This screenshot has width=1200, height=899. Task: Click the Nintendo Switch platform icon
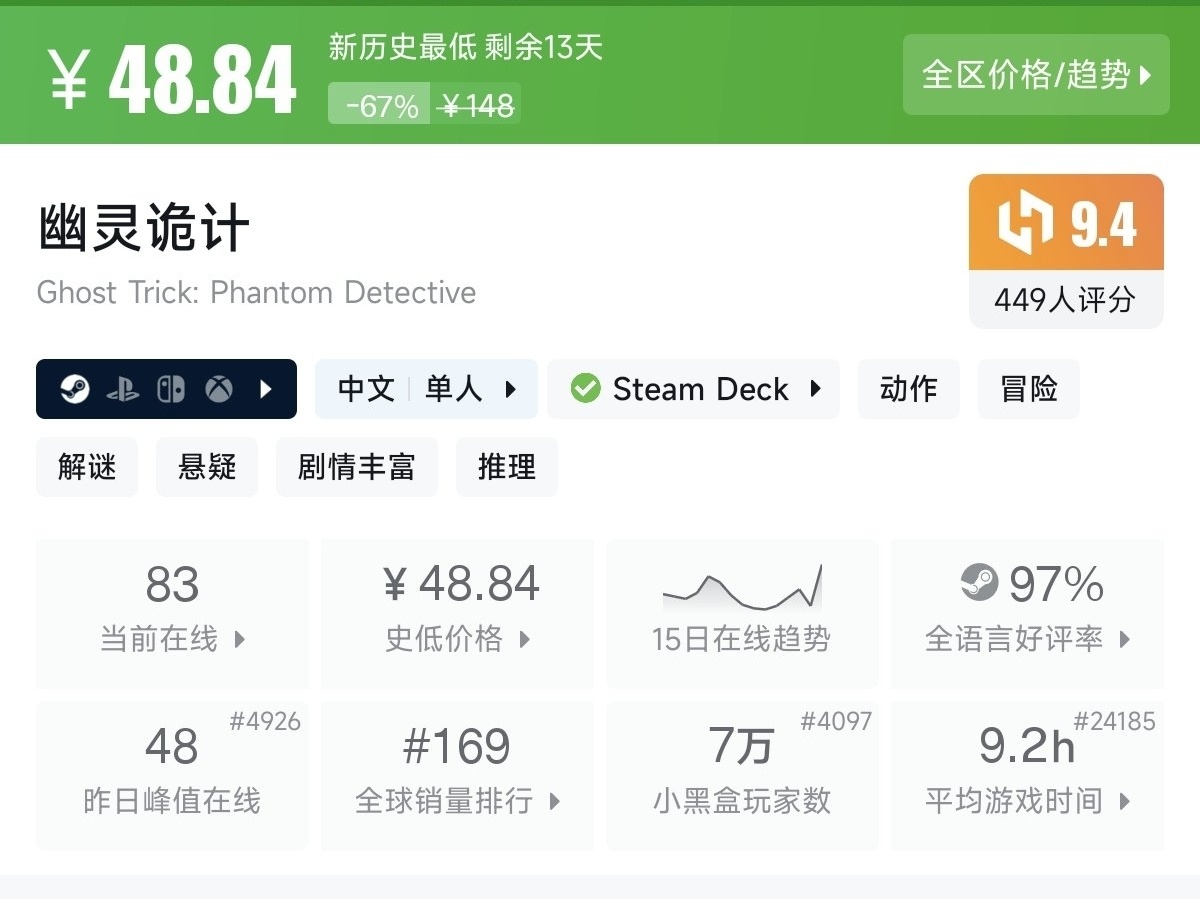point(171,389)
